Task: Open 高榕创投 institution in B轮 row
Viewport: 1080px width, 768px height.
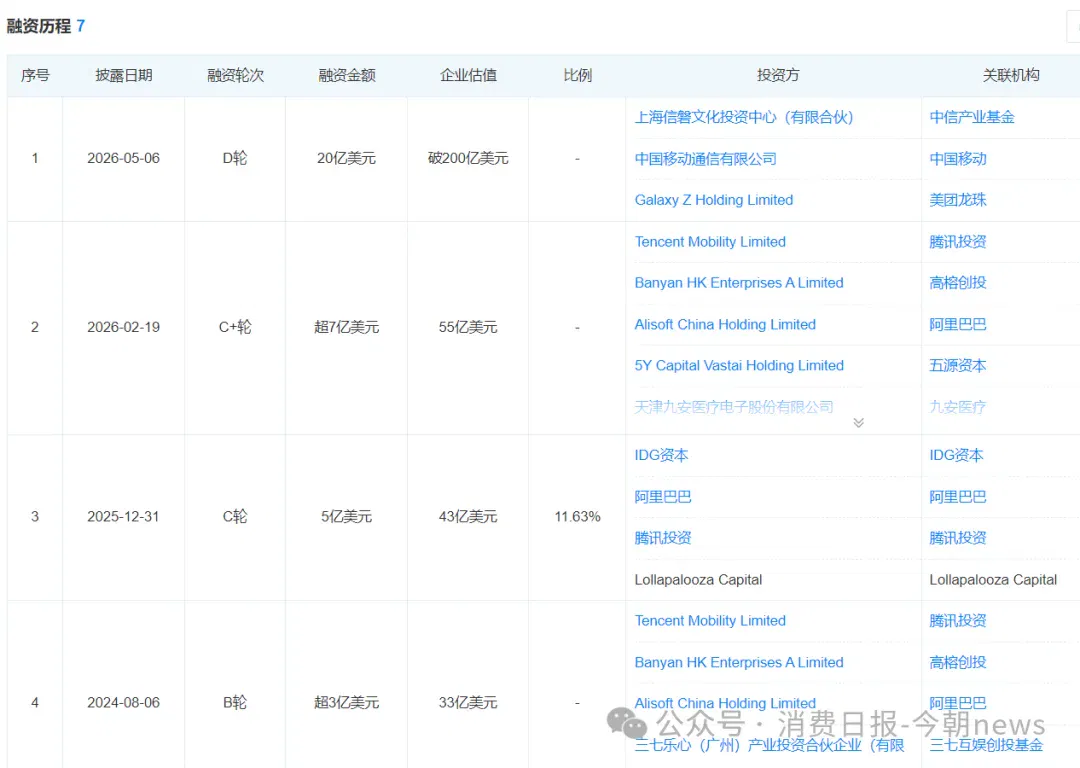Action: (x=957, y=663)
